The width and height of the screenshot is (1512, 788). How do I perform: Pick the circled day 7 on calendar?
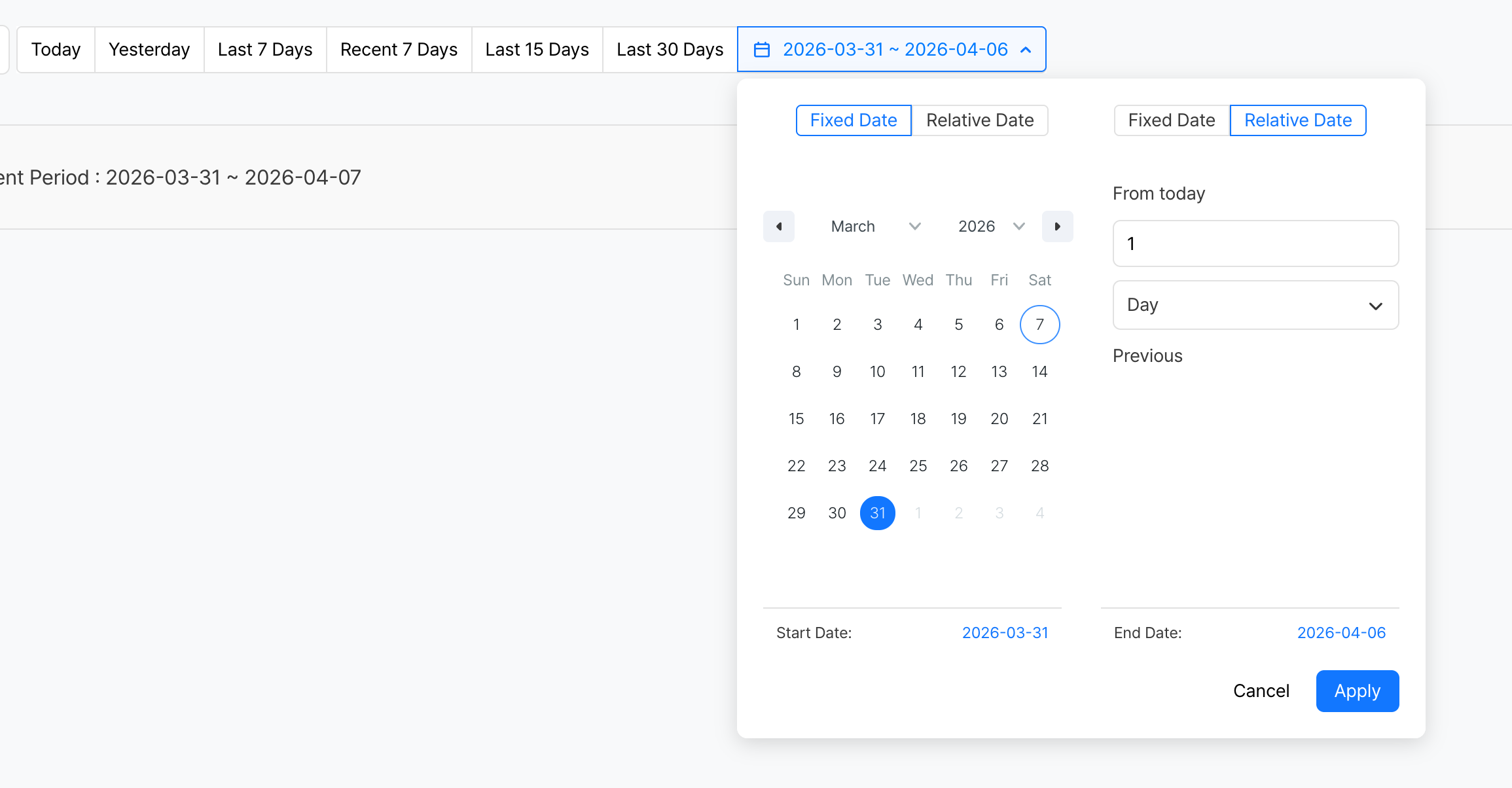point(1039,325)
